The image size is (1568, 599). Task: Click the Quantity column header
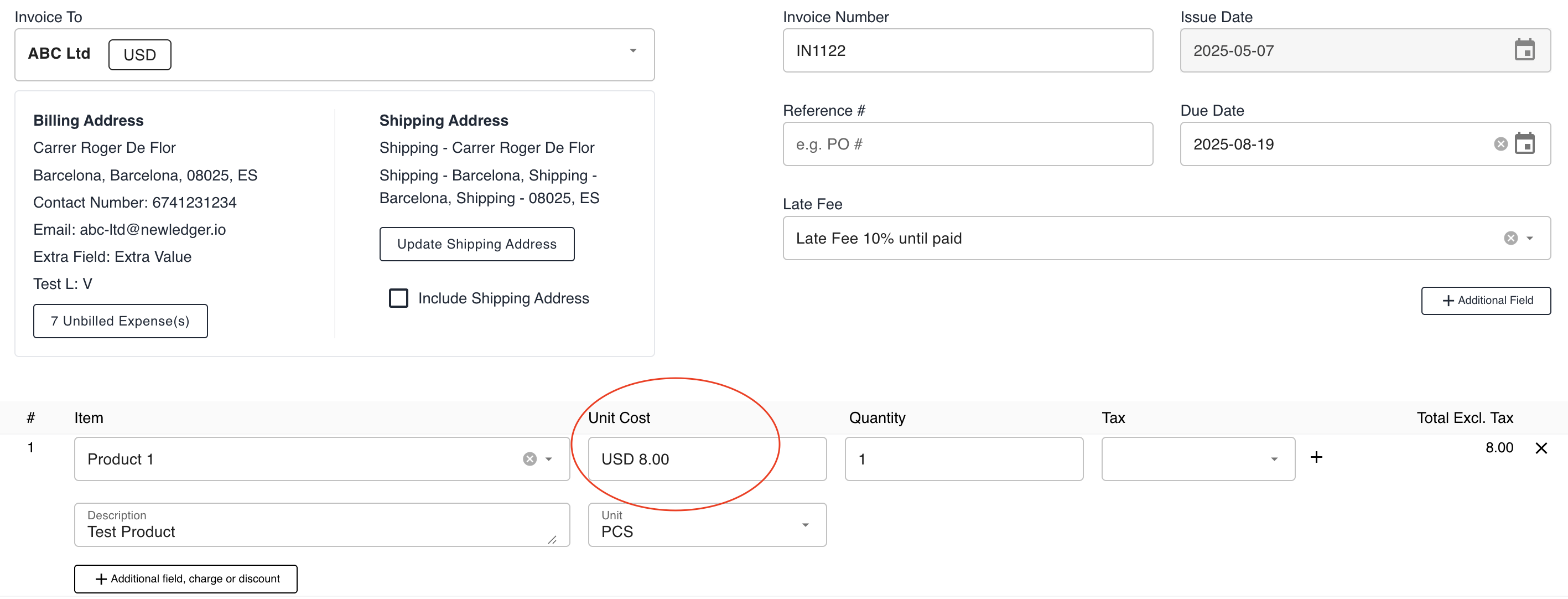(877, 418)
